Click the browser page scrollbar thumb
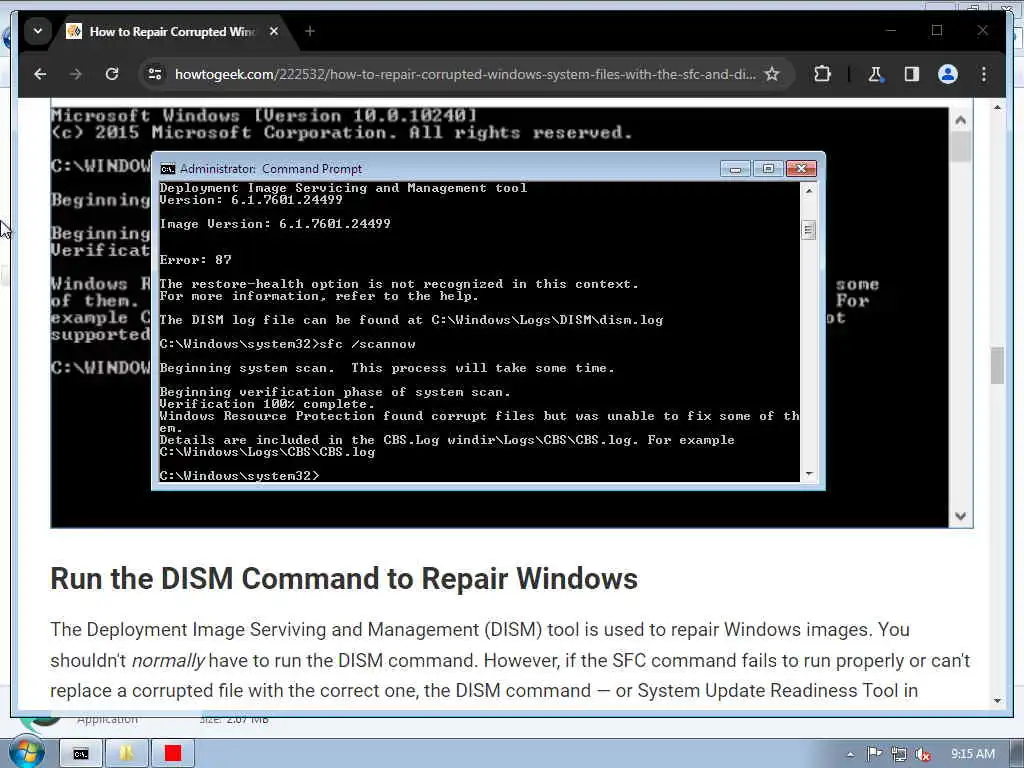 coord(997,366)
